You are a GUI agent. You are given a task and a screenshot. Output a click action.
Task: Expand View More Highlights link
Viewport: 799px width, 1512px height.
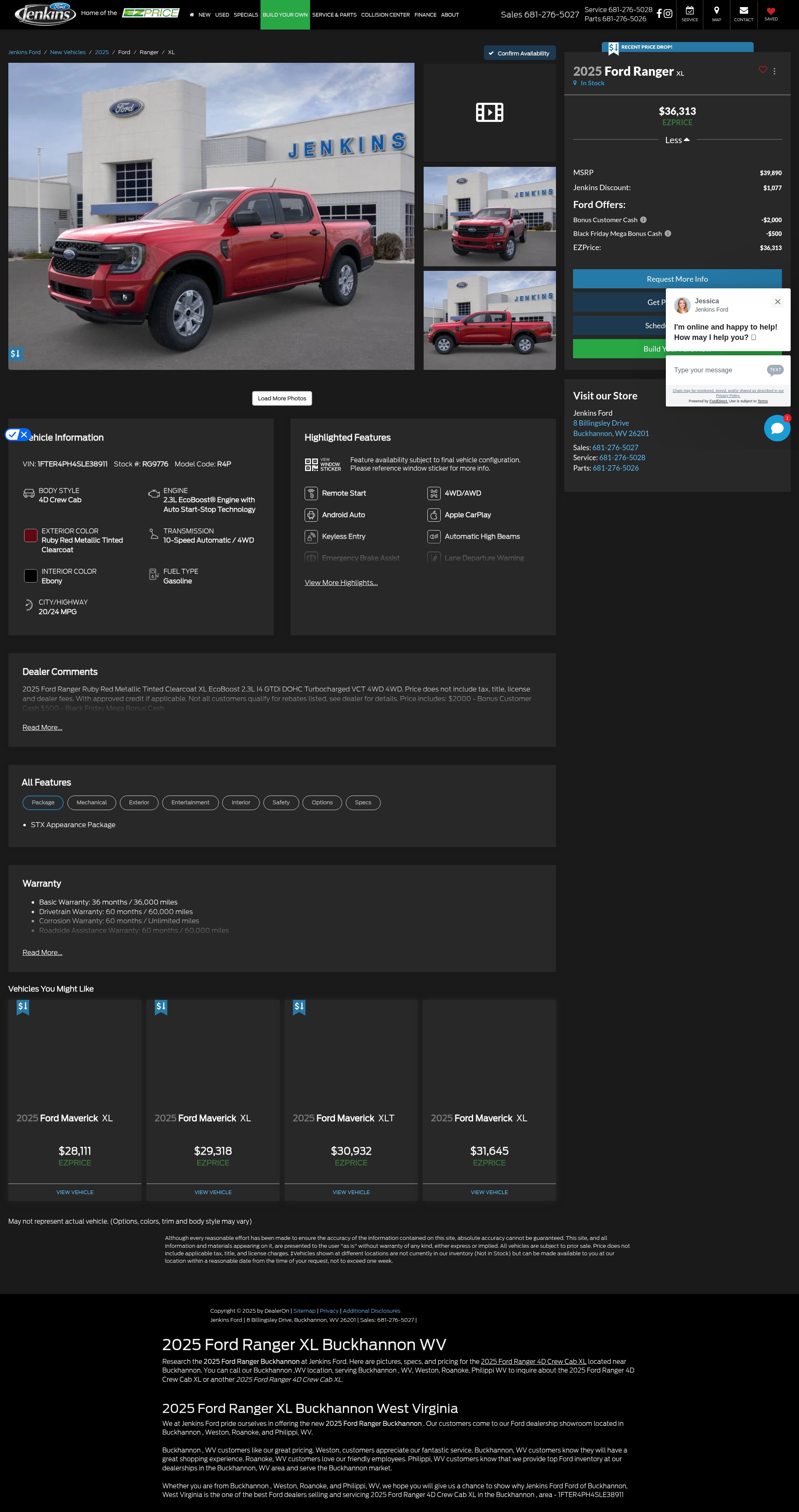pyautogui.click(x=341, y=582)
